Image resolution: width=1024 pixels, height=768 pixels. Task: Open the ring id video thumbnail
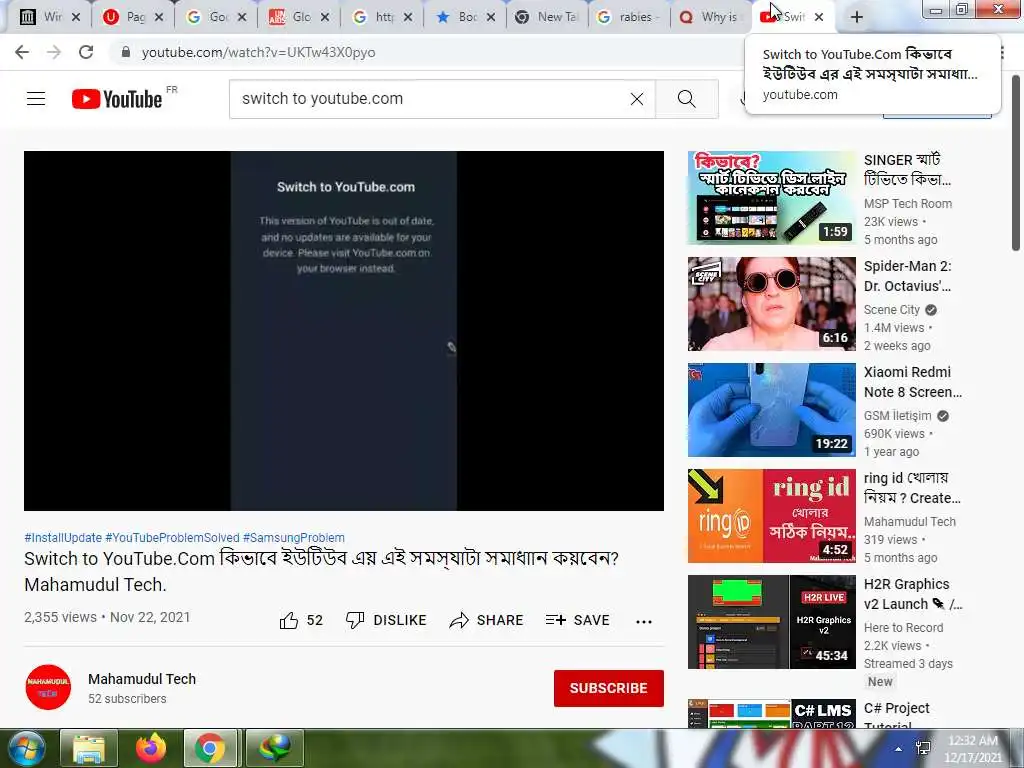(x=771, y=516)
